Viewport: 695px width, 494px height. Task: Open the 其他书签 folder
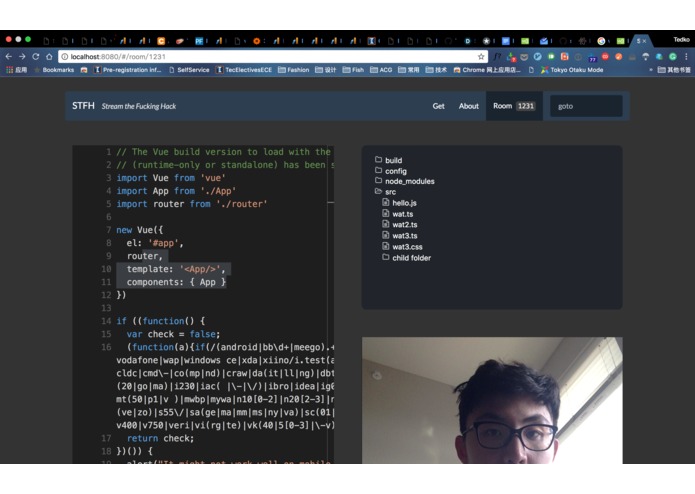pos(674,70)
